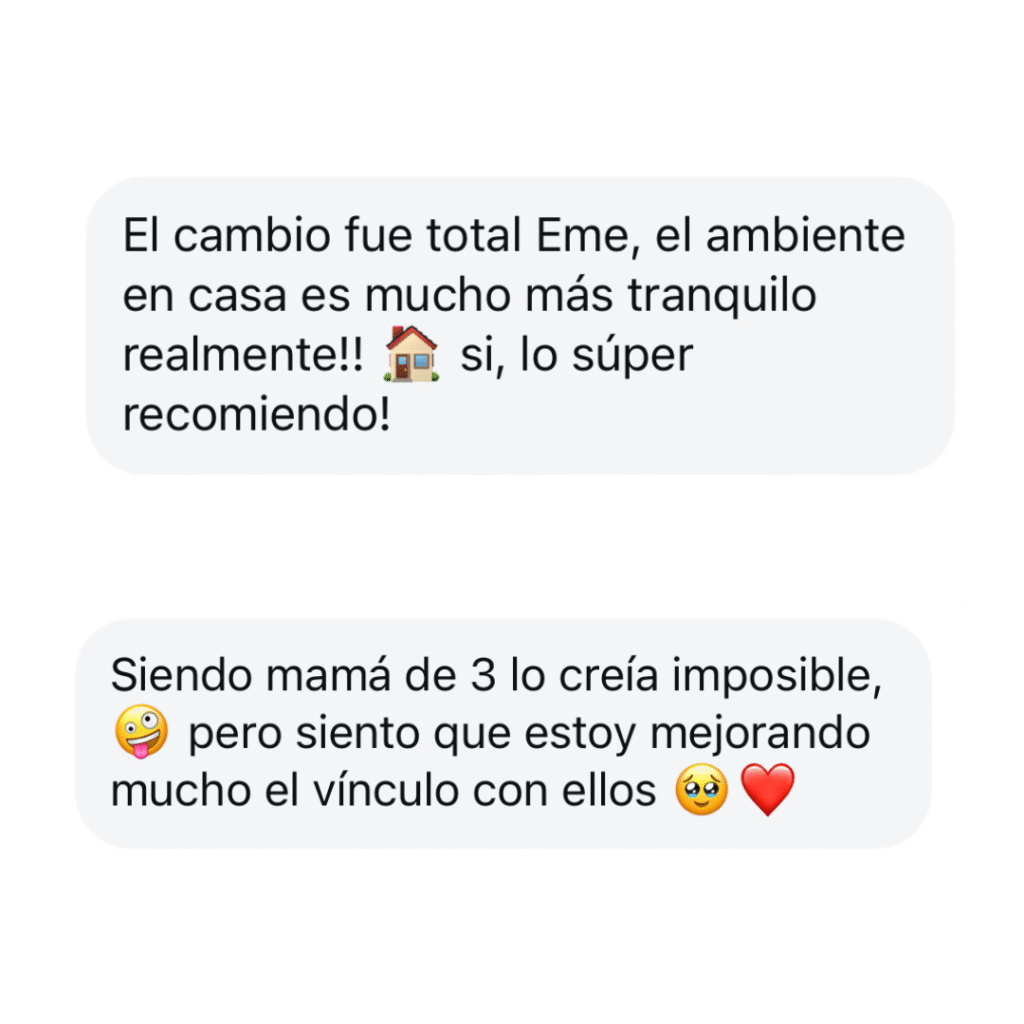Select the first message bubble about 'El cambio'

[520, 325]
